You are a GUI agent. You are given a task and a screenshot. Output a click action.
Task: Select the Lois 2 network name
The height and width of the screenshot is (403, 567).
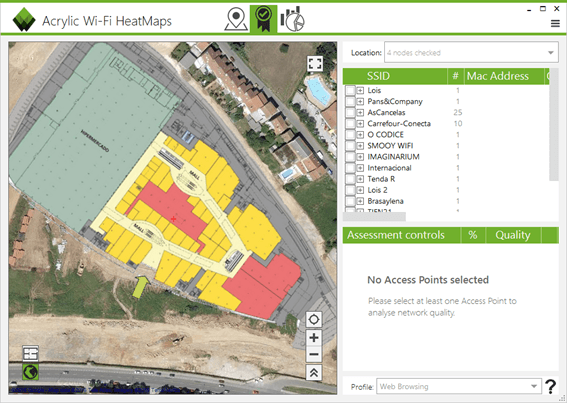pos(377,190)
